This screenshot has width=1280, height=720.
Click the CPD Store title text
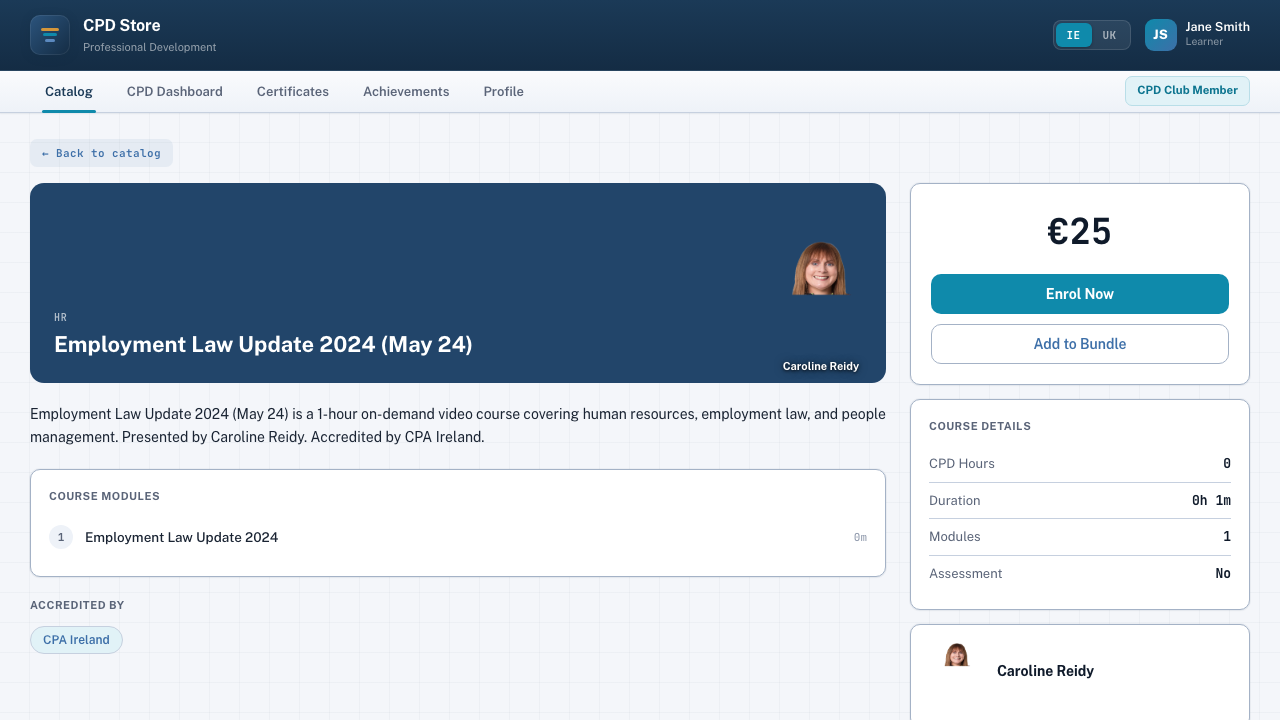[122, 25]
